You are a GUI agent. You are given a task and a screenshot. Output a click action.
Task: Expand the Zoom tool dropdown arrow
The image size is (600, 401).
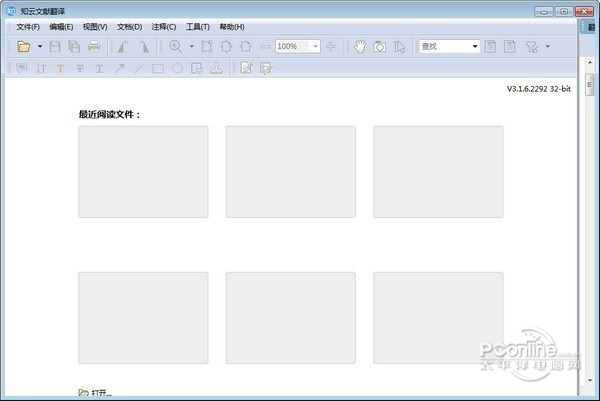192,47
